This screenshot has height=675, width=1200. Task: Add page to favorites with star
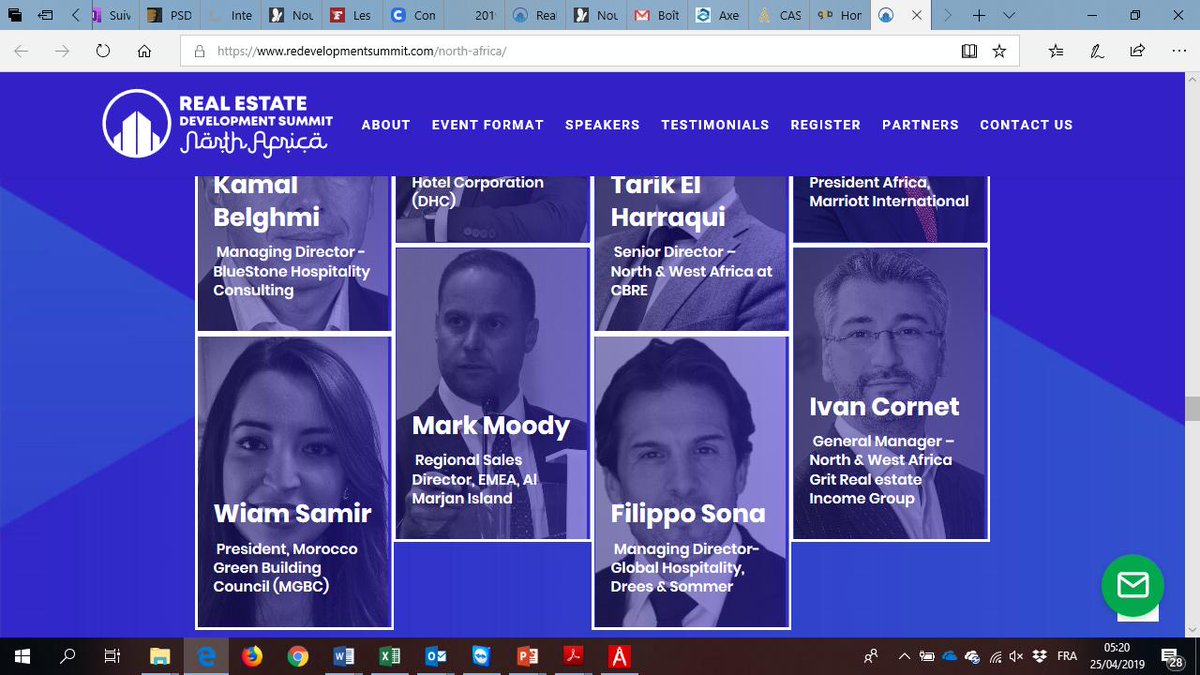[999, 51]
